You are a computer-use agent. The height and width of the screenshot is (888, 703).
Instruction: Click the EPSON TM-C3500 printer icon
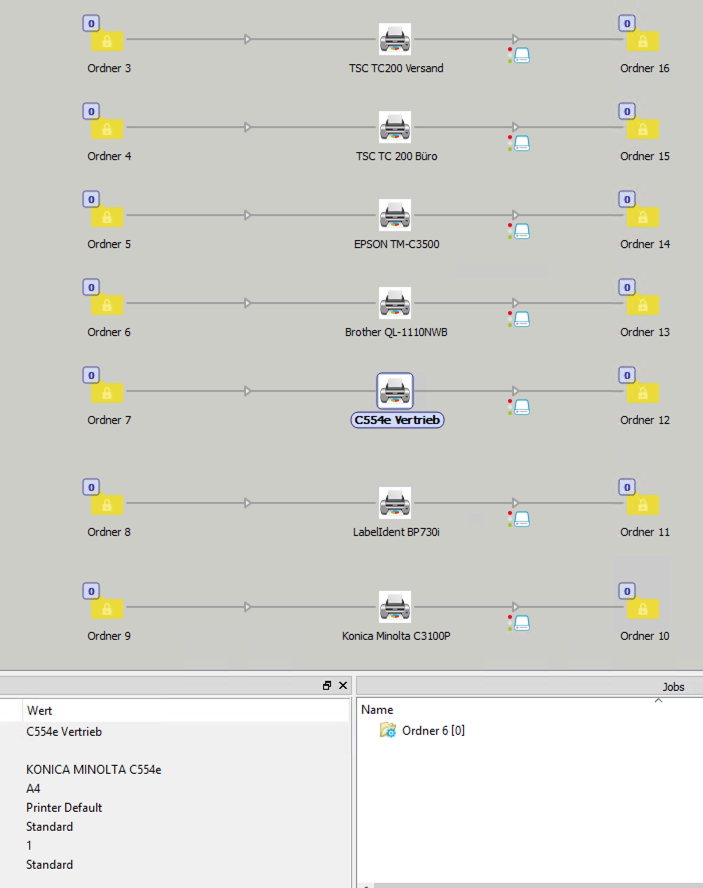click(x=395, y=216)
